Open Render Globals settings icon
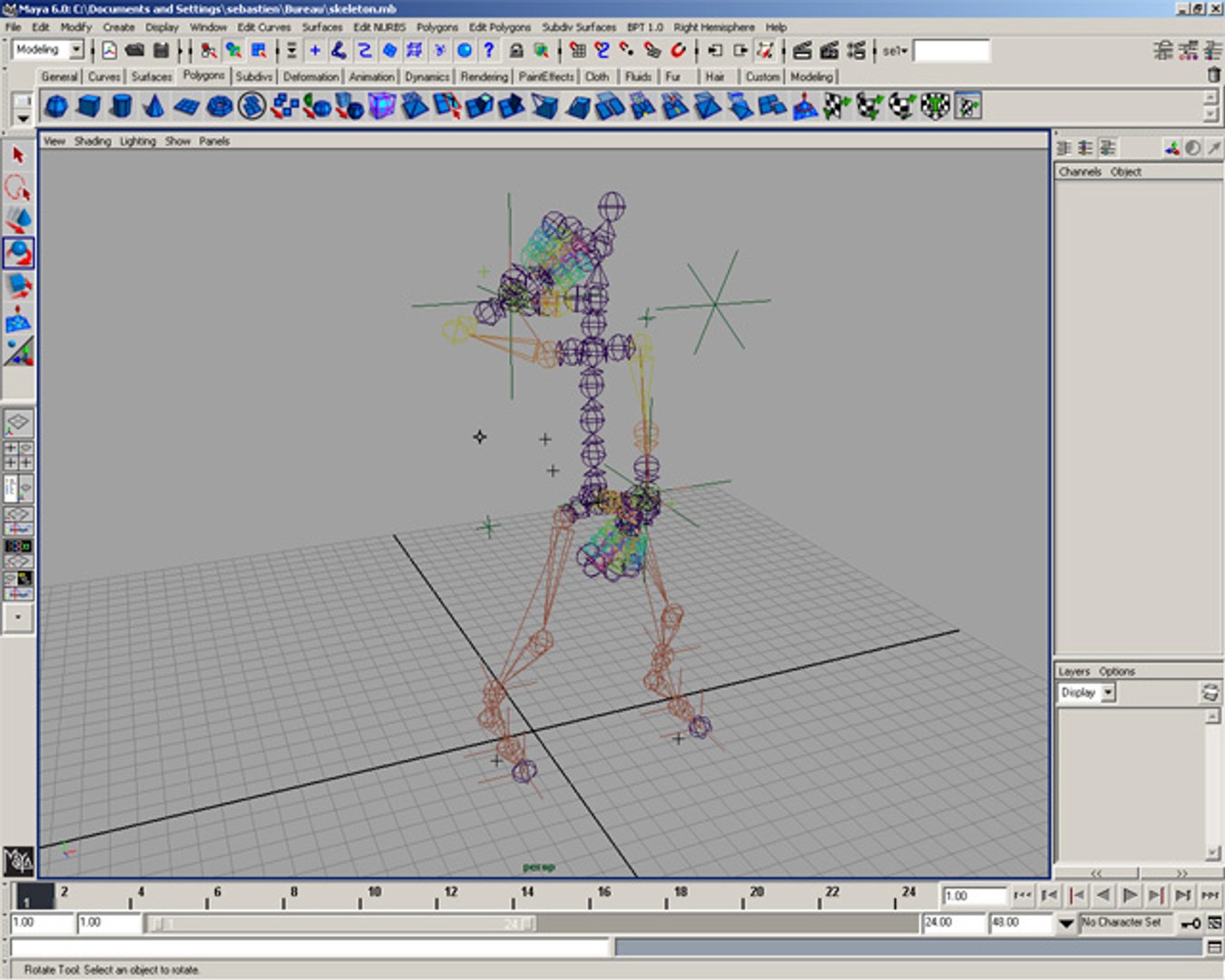Viewport: 1225px width, 980px height. point(855,51)
